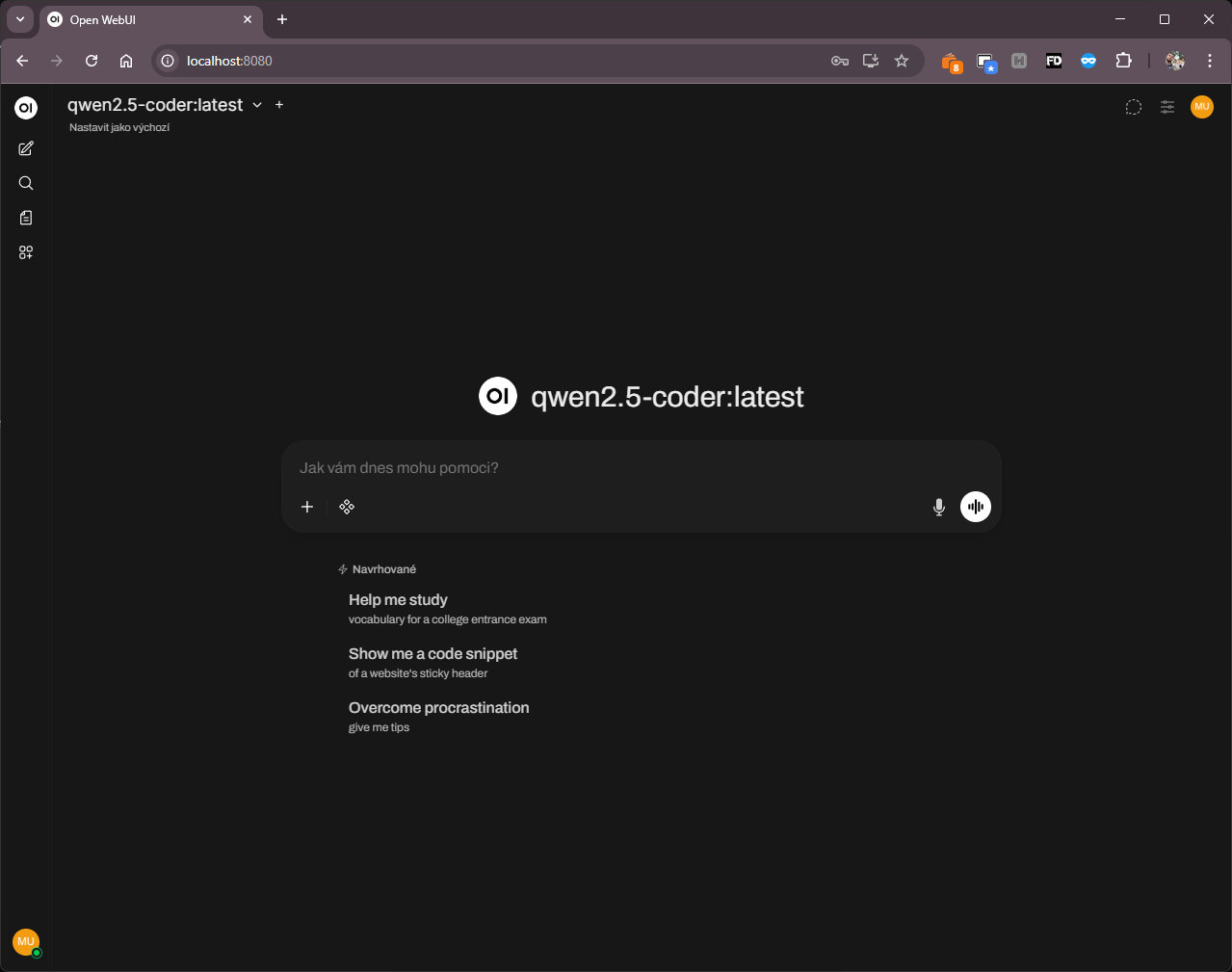Open the MU profile menu at bottom left
This screenshot has height=972, width=1232.
(26, 942)
